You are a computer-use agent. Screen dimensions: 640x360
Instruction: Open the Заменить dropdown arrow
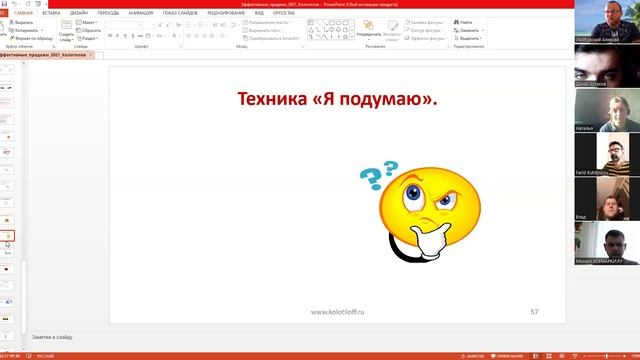(483, 30)
